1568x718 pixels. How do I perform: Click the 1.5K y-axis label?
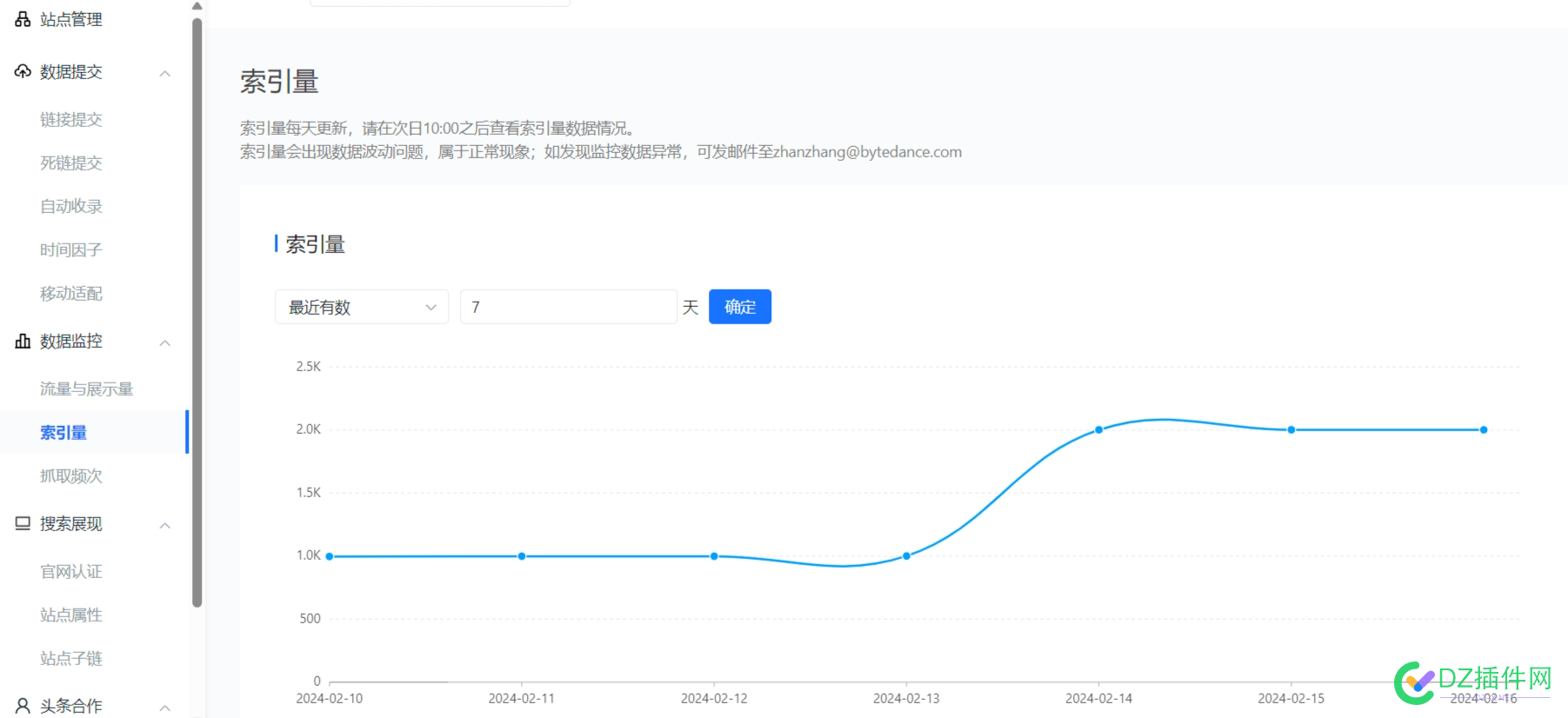pyautogui.click(x=309, y=493)
